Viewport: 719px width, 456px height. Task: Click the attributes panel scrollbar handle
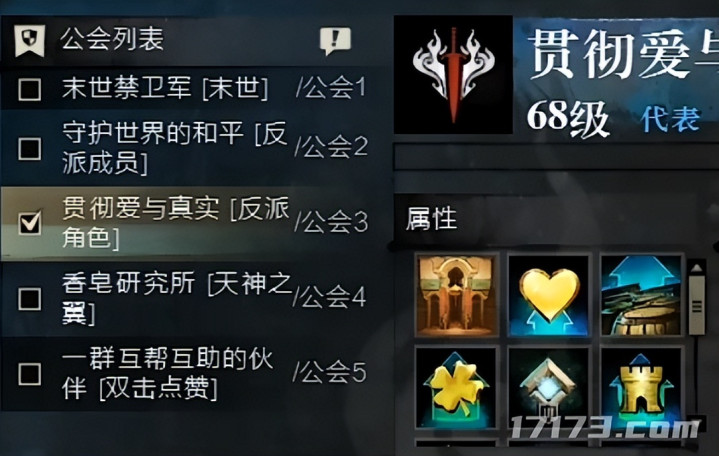click(x=697, y=305)
